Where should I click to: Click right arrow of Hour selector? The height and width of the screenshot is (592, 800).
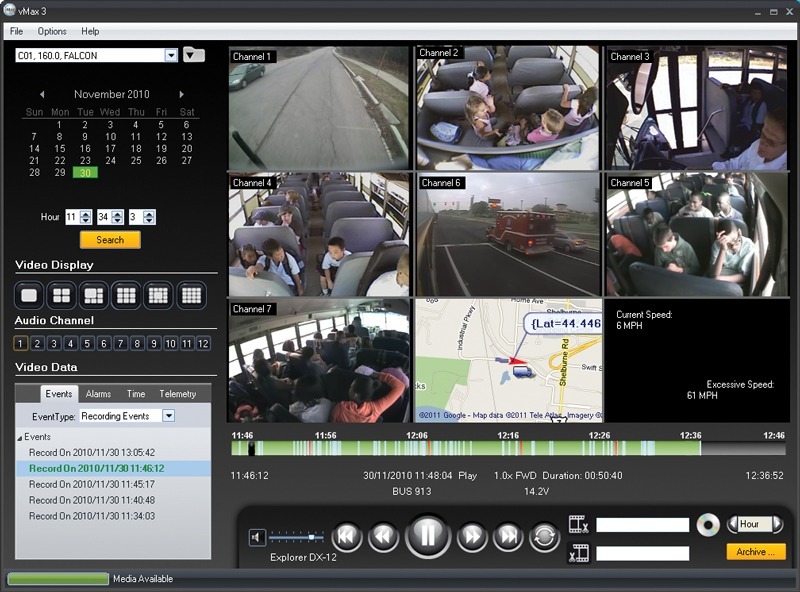click(x=777, y=524)
